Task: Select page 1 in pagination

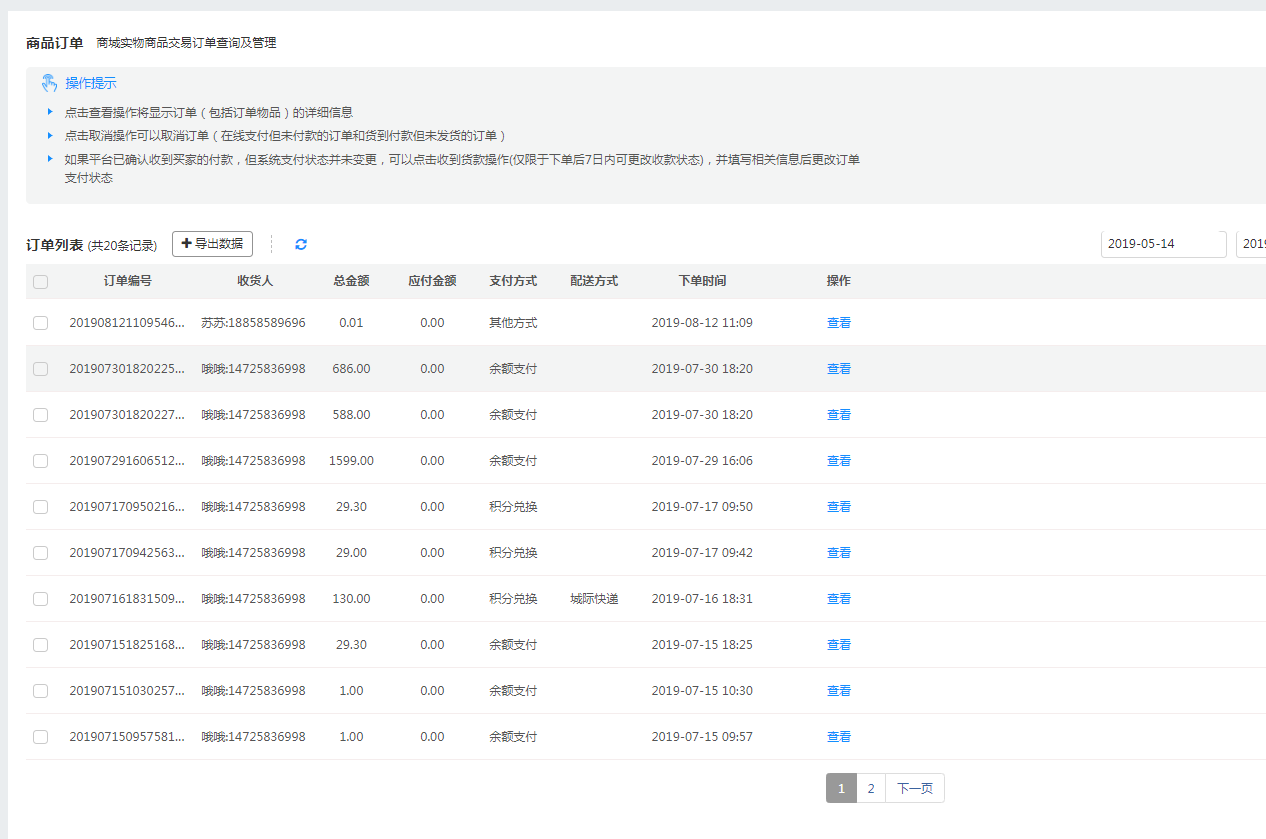Action: 841,789
